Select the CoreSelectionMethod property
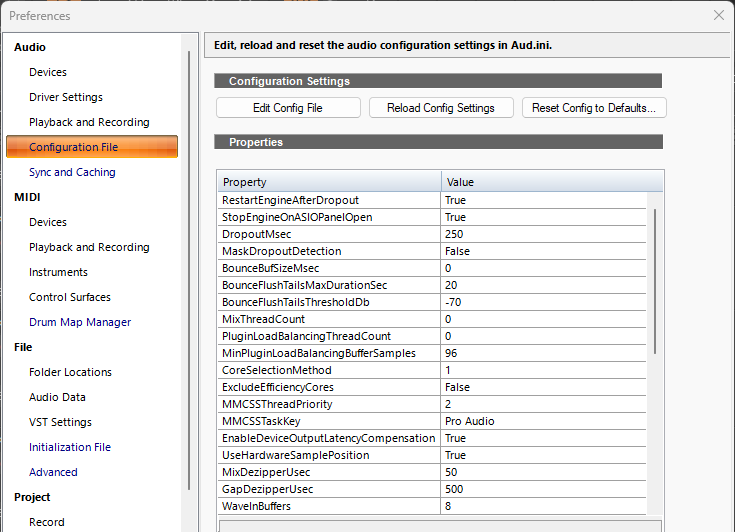Viewport: 735px width, 532px height. coord(329,370)
